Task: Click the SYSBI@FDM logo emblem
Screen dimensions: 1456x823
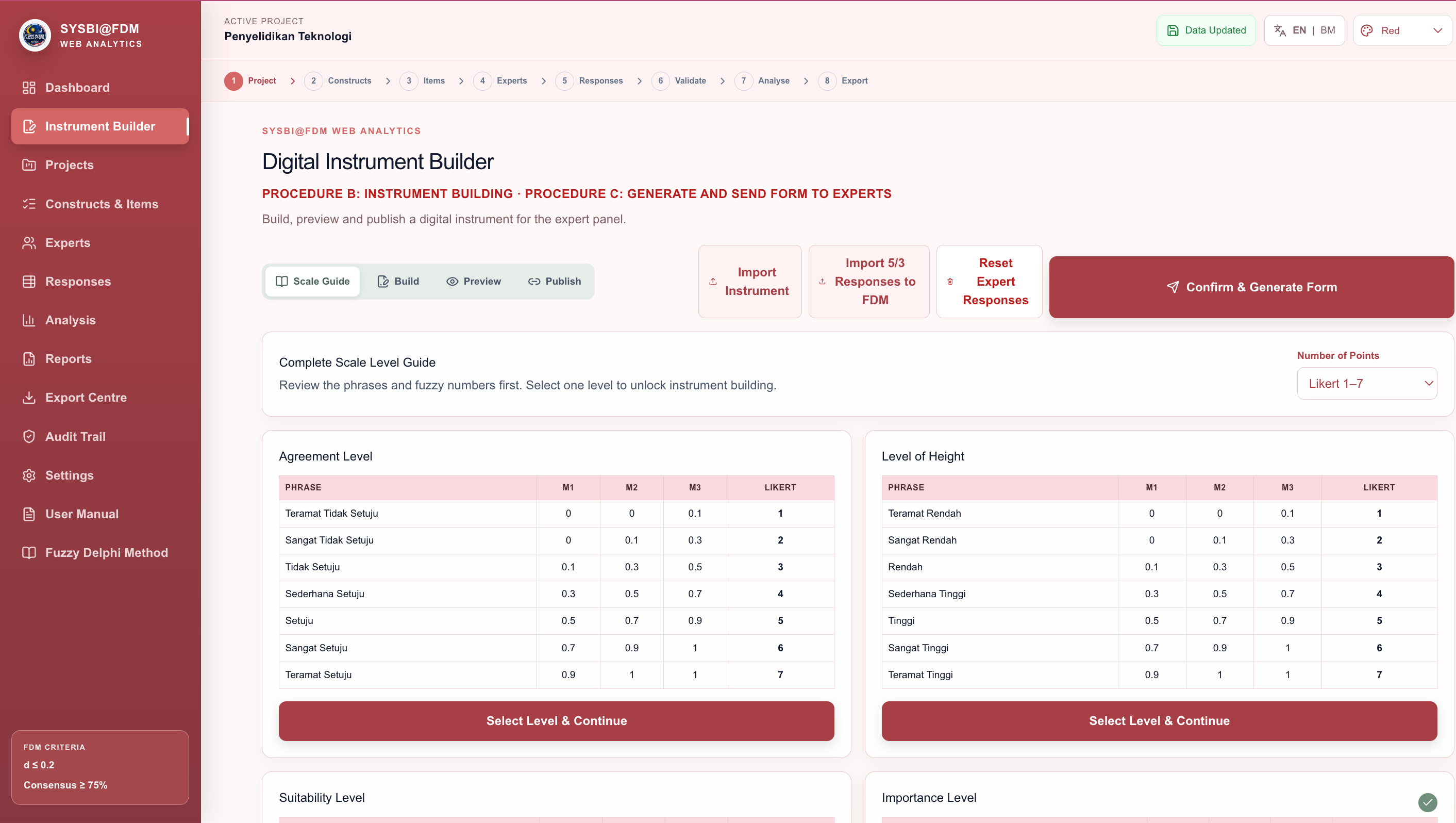Action: (x=35, y=35)
